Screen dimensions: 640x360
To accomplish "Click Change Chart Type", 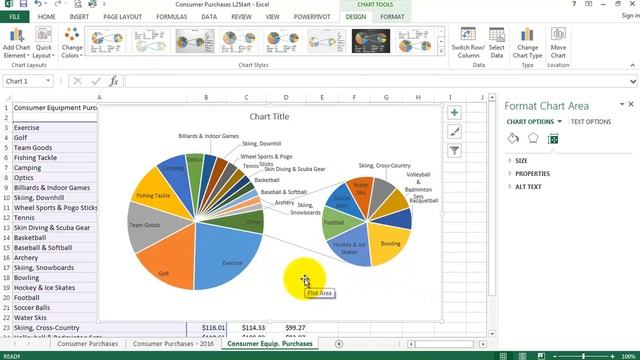I will [527, 43].
